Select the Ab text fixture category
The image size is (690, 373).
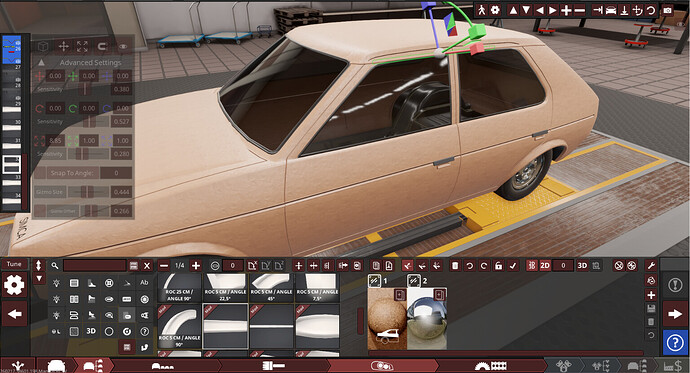pyautogui.click(x=144, y=283)
